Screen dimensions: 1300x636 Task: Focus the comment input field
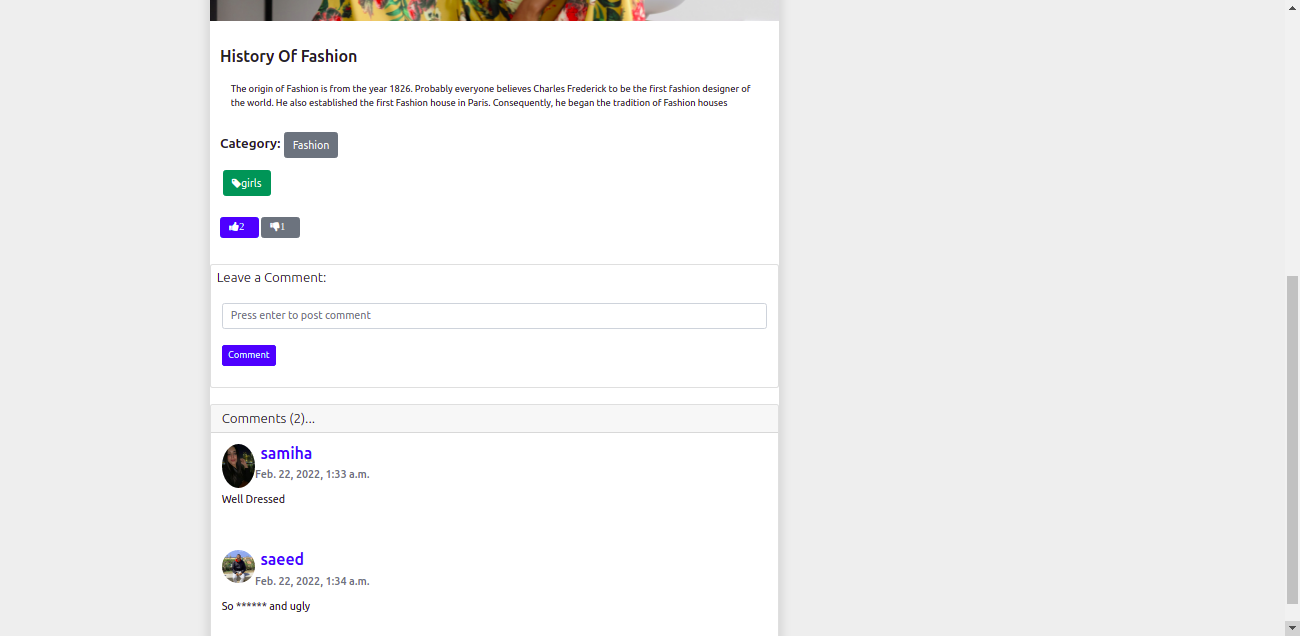[x=494, y=316]
